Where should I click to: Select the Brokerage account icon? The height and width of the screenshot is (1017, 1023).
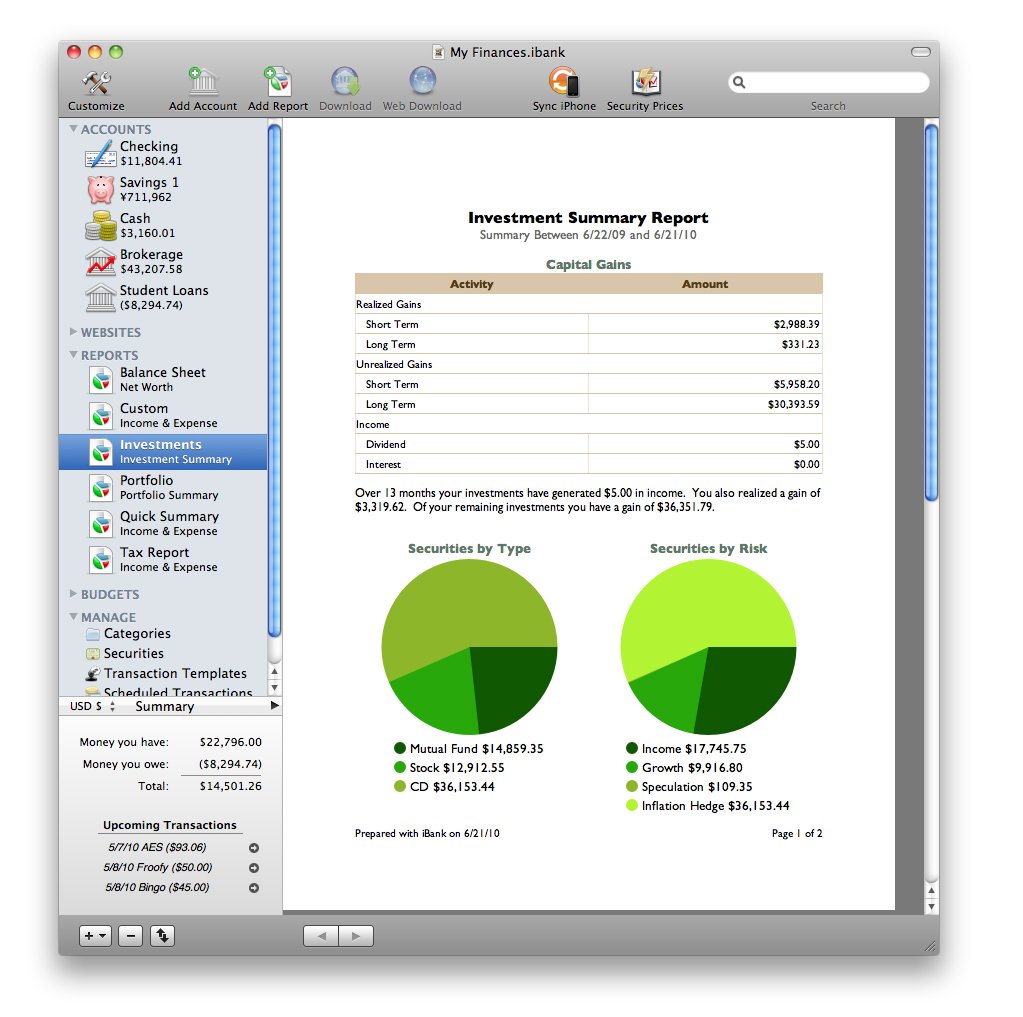click(100, 262)
